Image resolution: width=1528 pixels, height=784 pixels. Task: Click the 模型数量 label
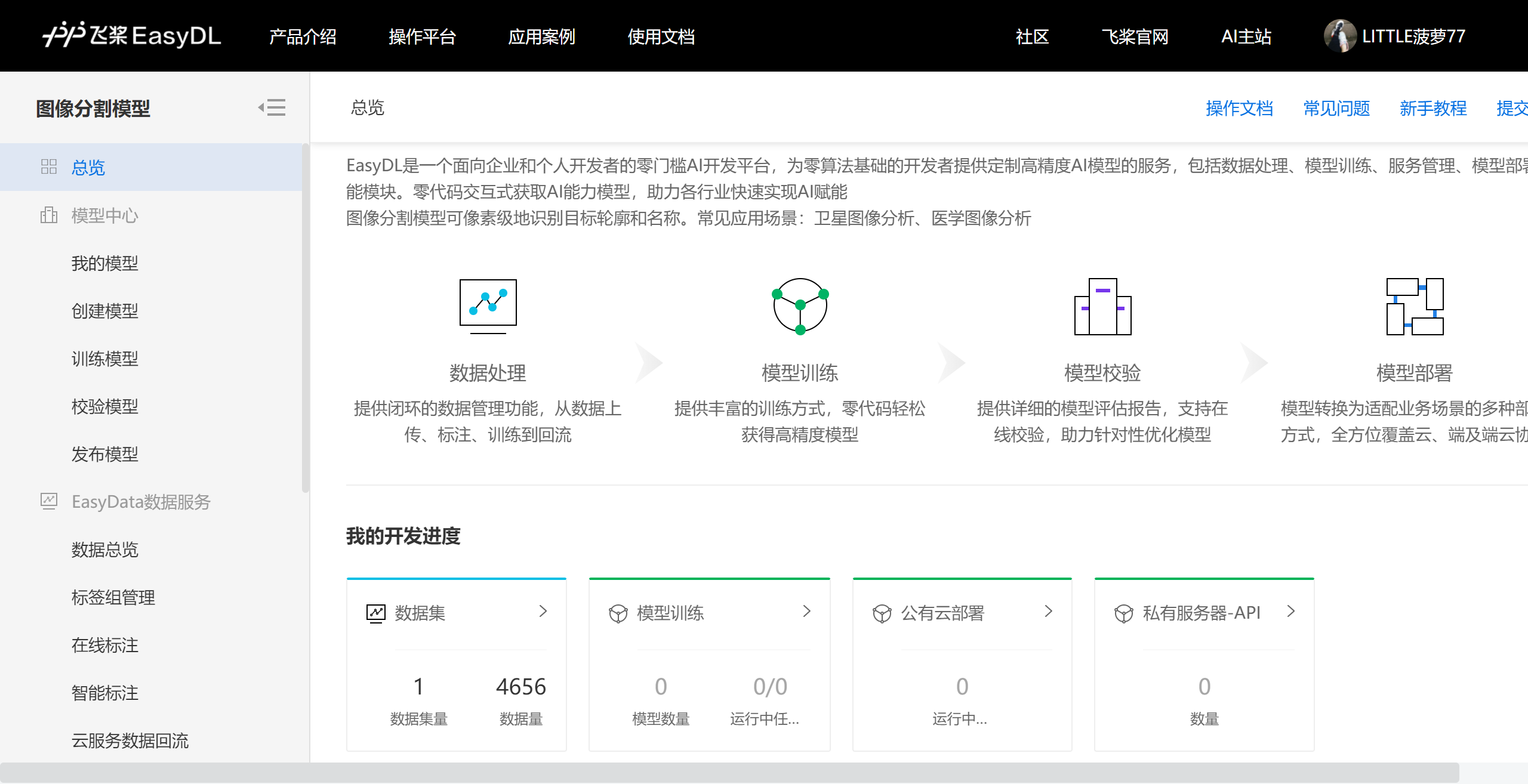[x=660, y=719]
